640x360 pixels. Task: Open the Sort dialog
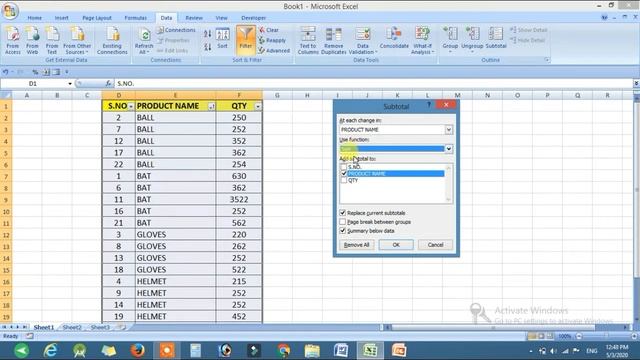[222, 39]
